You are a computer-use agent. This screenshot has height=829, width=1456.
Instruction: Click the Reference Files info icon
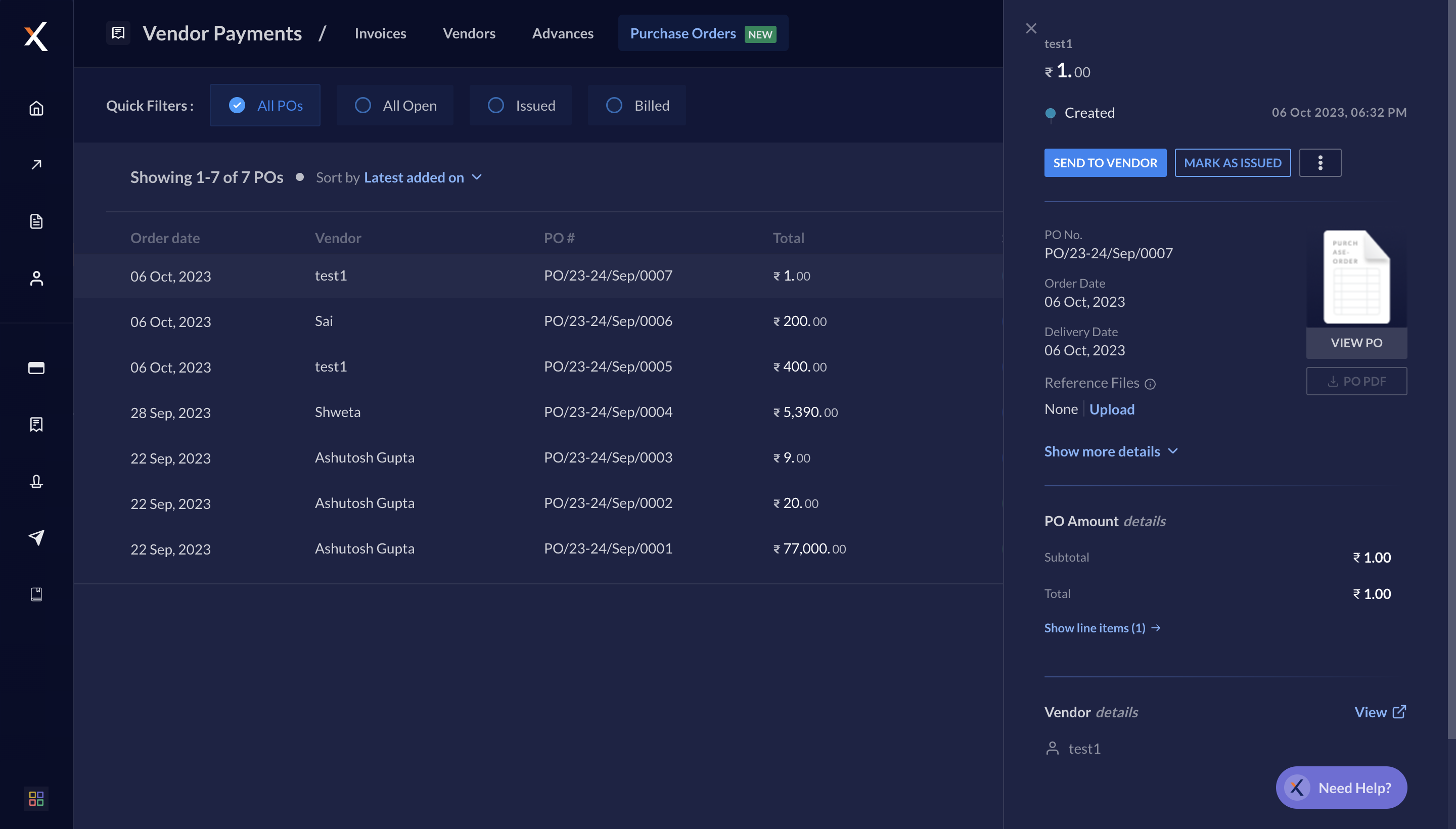1150,384
